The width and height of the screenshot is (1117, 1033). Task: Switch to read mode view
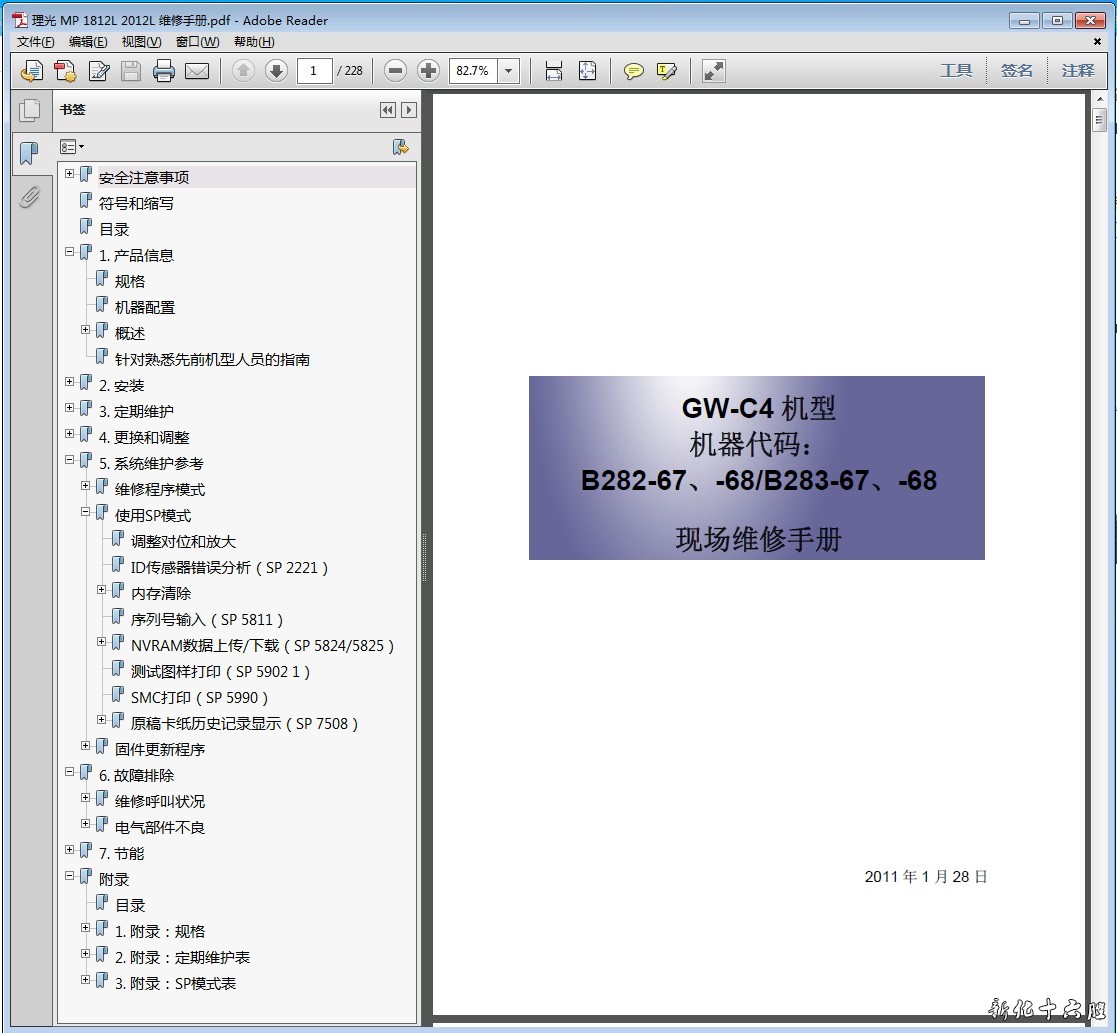[x=713, y=71]
